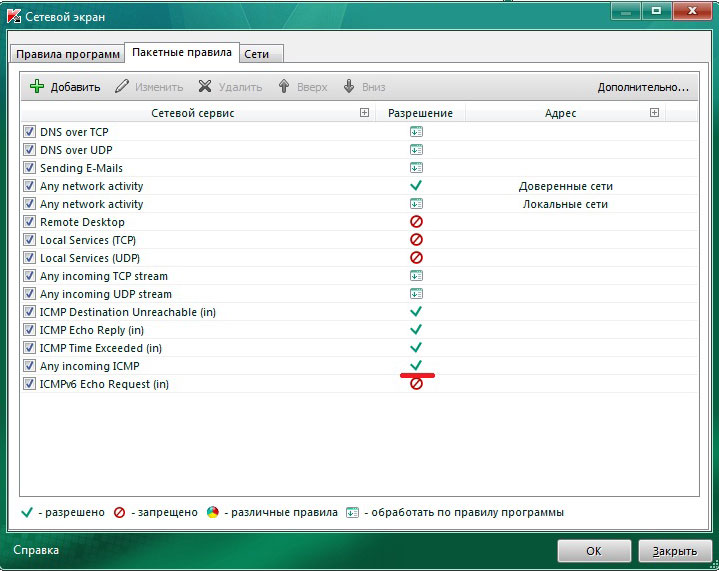Click the Вверх up arrow icon
The width and height of the screenshot is (719, 571).
(284, 87)
